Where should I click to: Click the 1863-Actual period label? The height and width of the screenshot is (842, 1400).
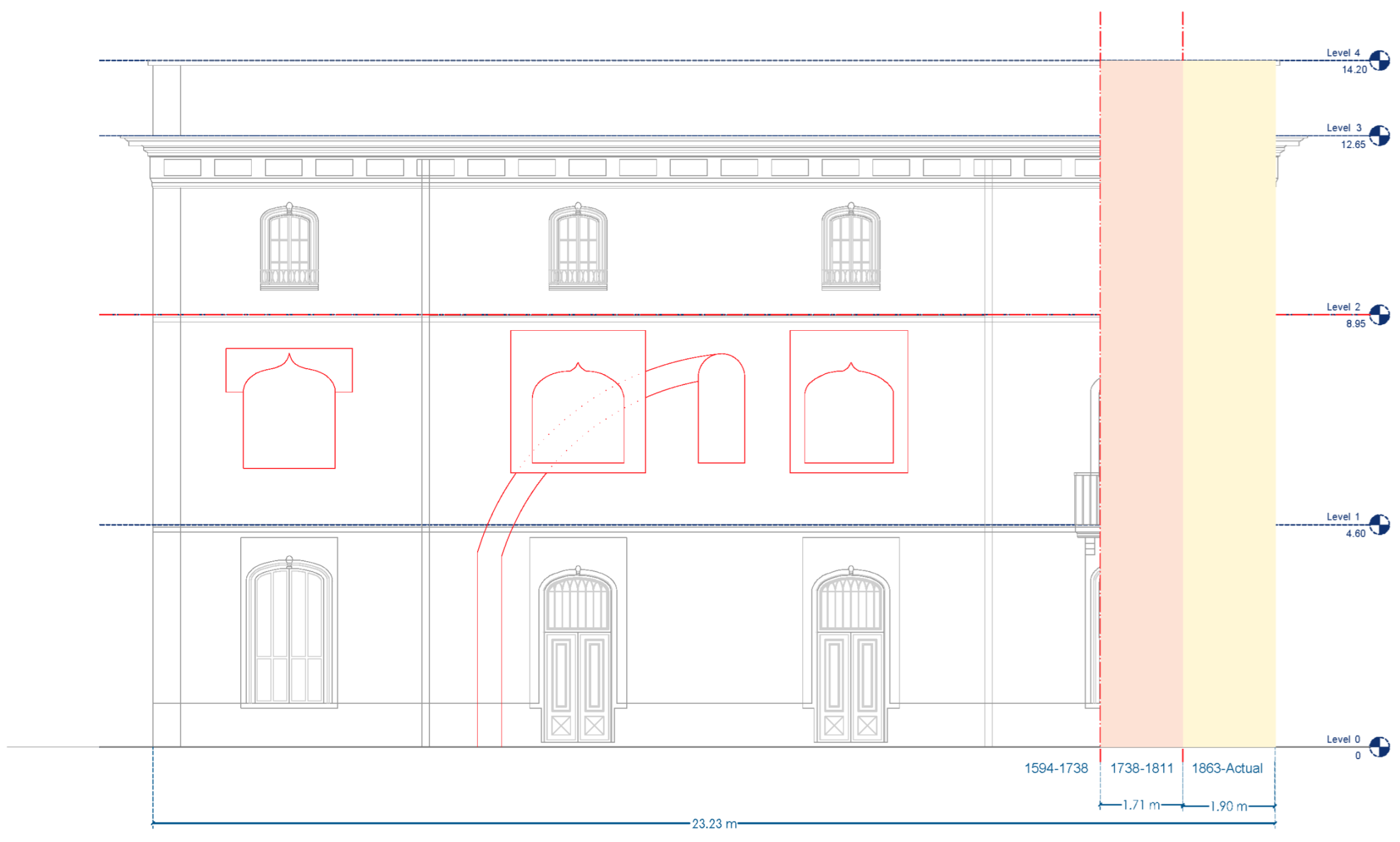[x=1227, y=768]
